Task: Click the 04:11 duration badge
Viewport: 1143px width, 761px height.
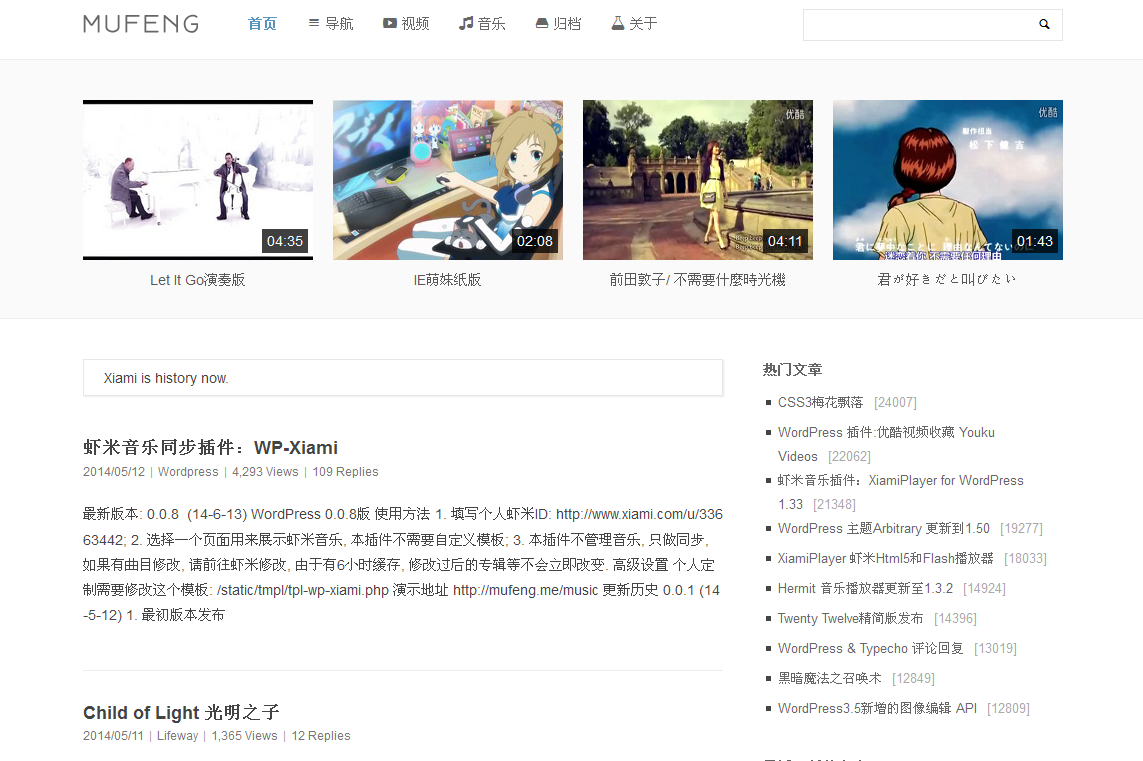Action: pyautogui.click(x=784, y=241)
